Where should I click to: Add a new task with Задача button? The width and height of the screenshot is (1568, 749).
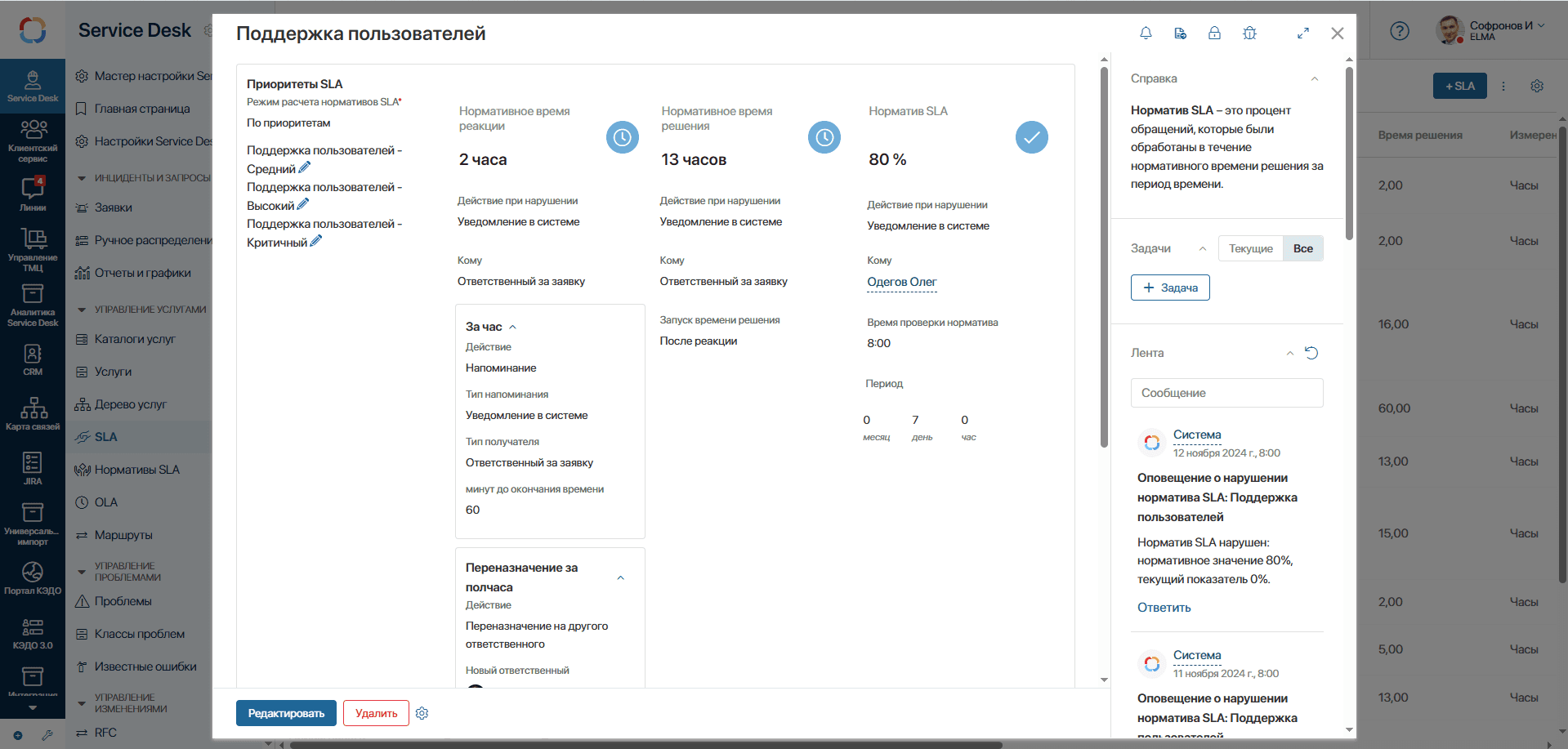tap(1170, 288)
